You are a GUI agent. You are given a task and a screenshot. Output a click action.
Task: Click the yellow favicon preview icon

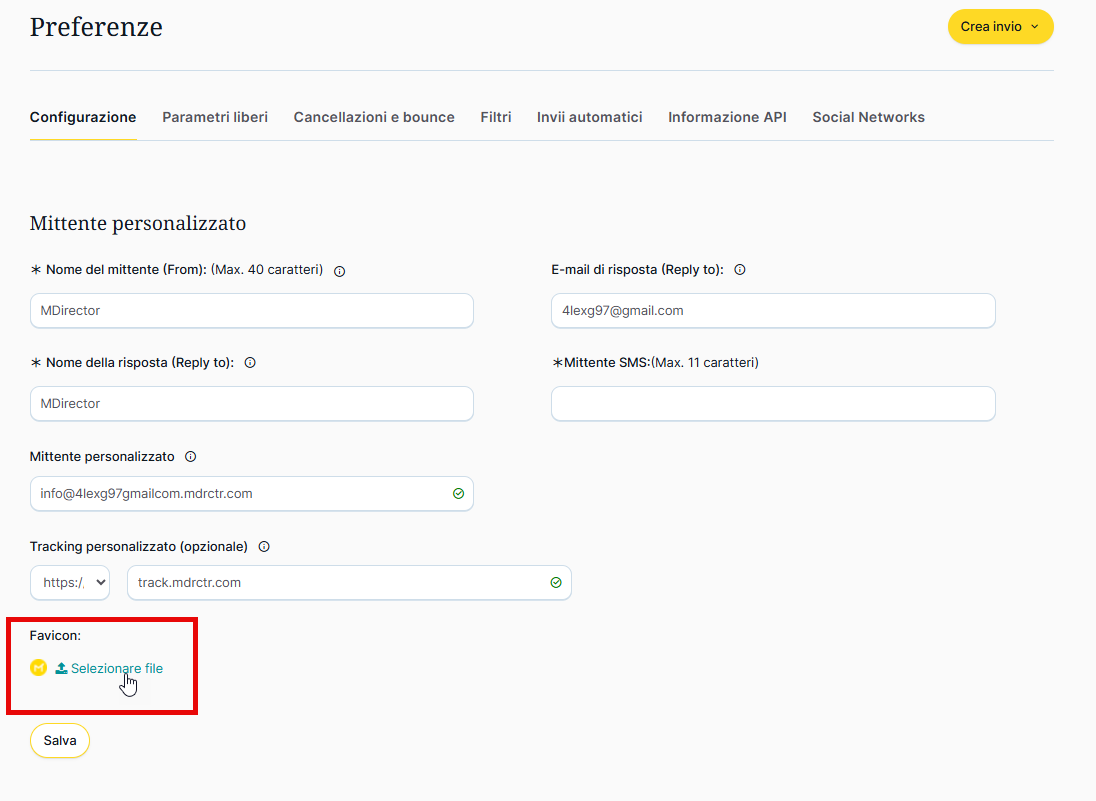(x=39, y=668)
